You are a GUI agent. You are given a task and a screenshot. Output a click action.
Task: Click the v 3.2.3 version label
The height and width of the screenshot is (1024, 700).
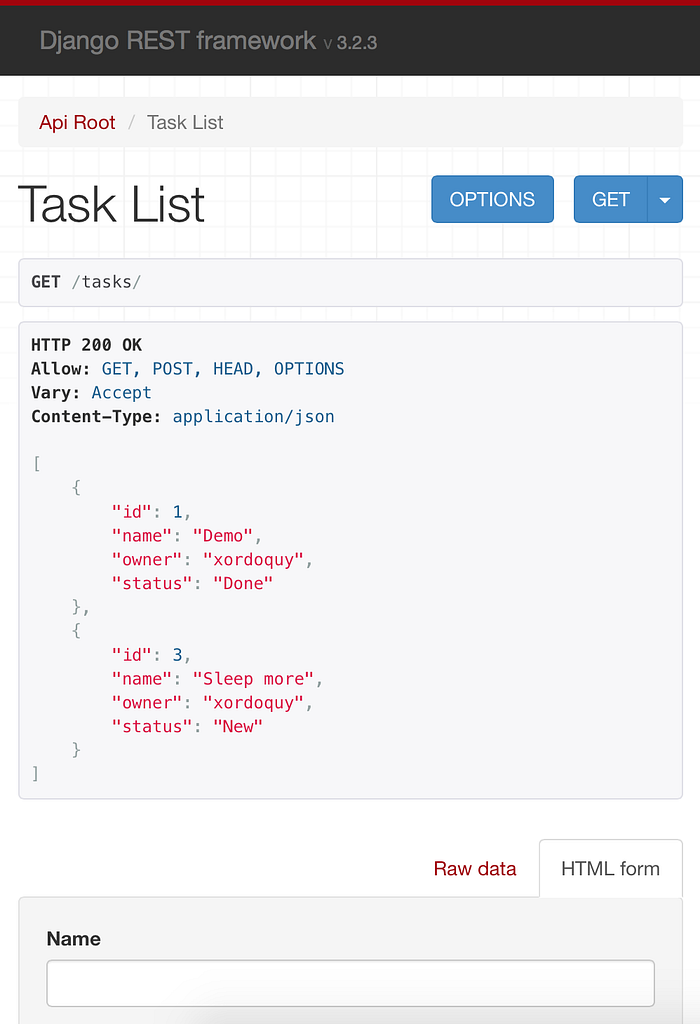click(x=351, y=43)
